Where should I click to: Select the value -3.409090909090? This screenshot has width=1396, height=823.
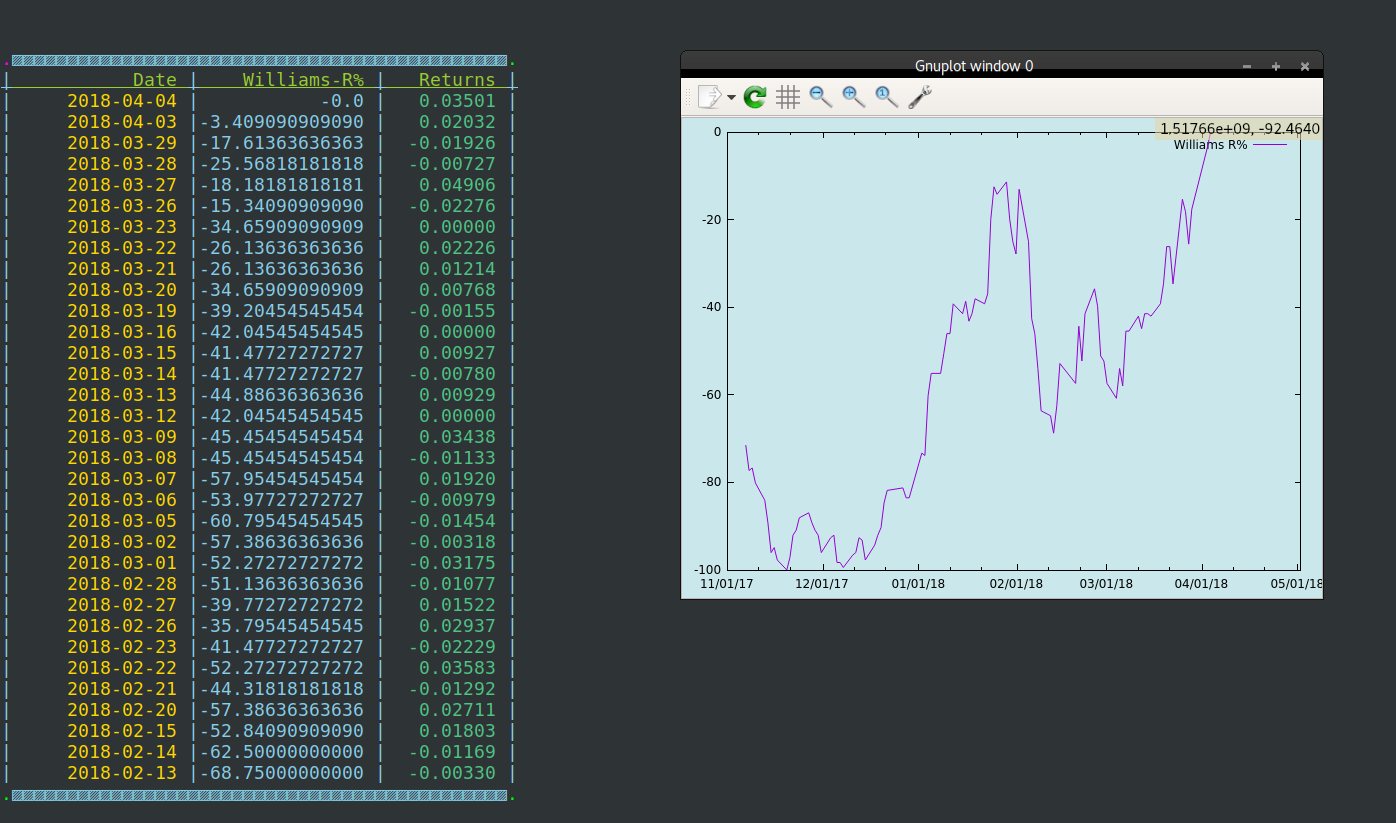click(282, 122)
